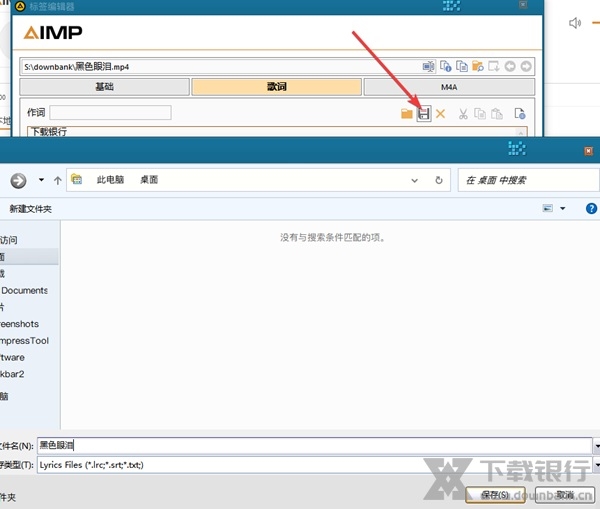This screenshot has width=600, height=509.
Task: Select the Screenshots folder in sidebar
Action: coord(19,324)
